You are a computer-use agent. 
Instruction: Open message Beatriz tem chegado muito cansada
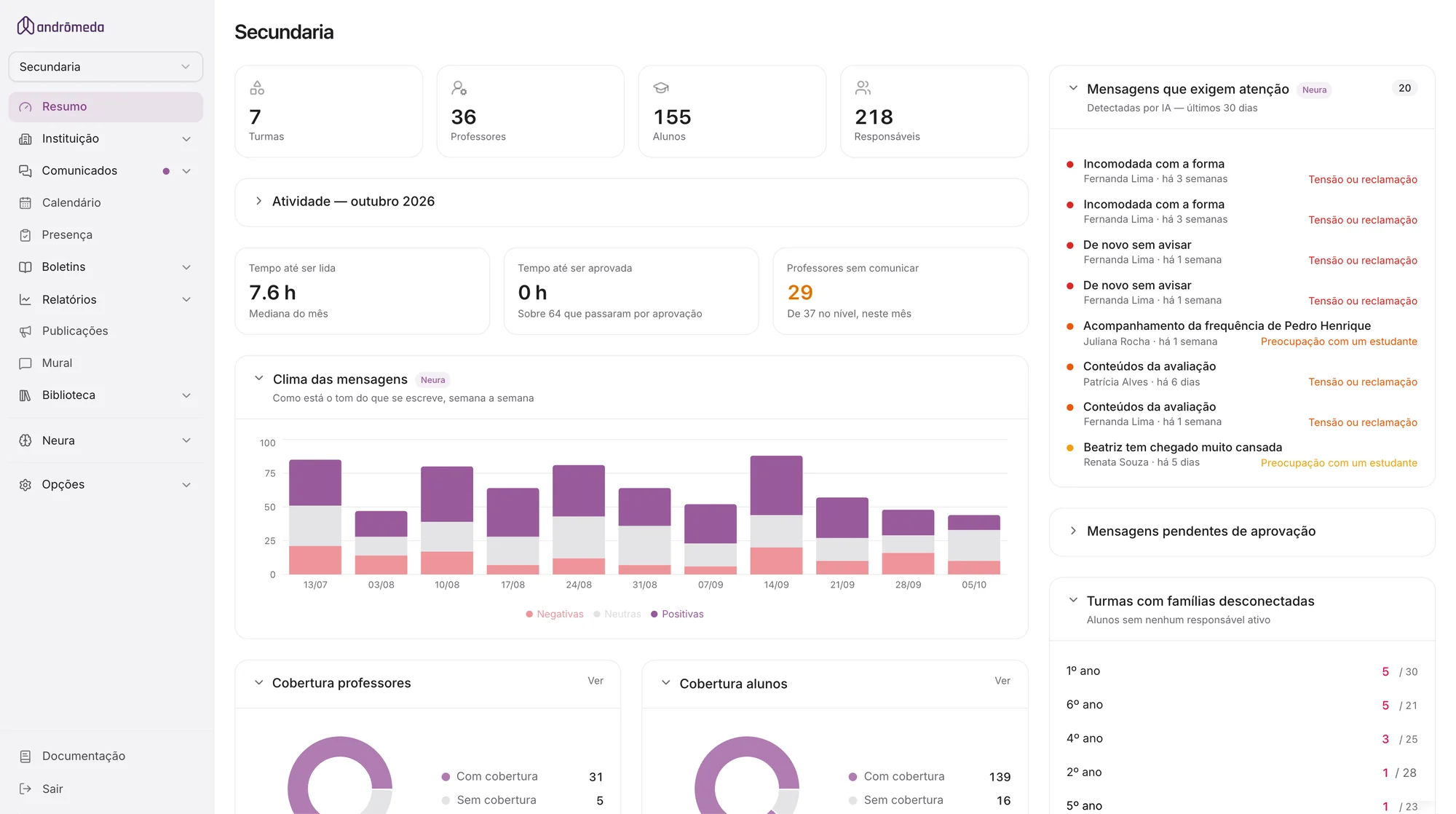pos(1242,455)
